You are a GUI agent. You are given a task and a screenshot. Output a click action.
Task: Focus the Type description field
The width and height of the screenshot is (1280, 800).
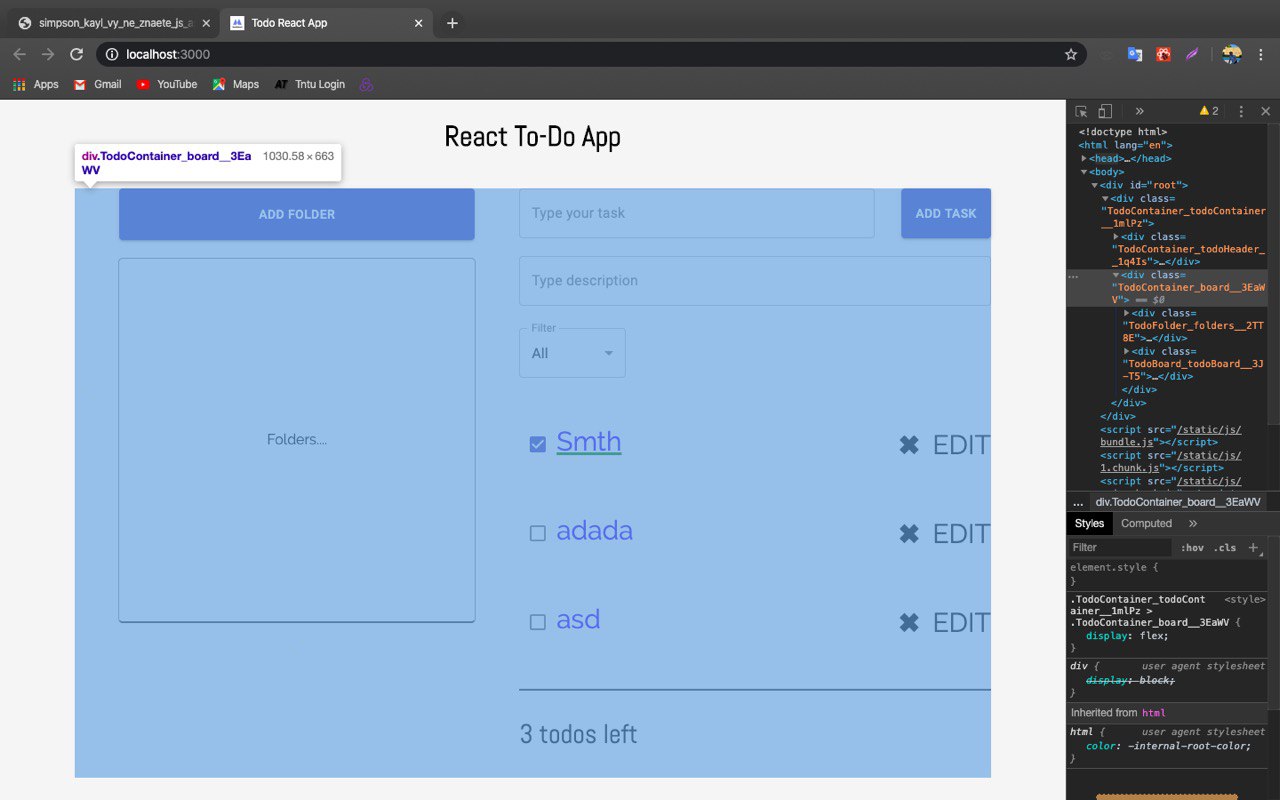pos(755,281)
